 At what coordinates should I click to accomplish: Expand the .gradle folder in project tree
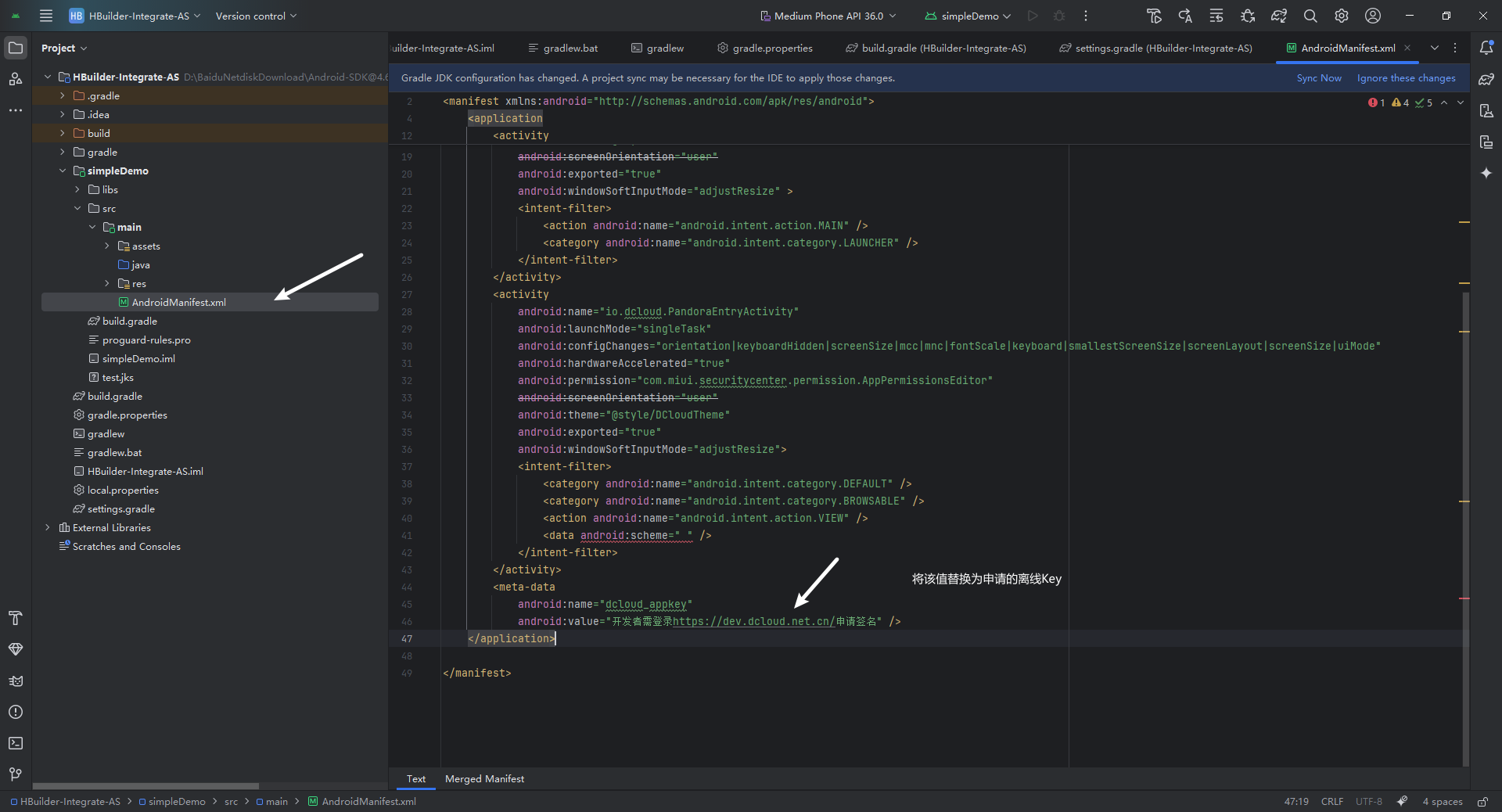tap(63, 95)
